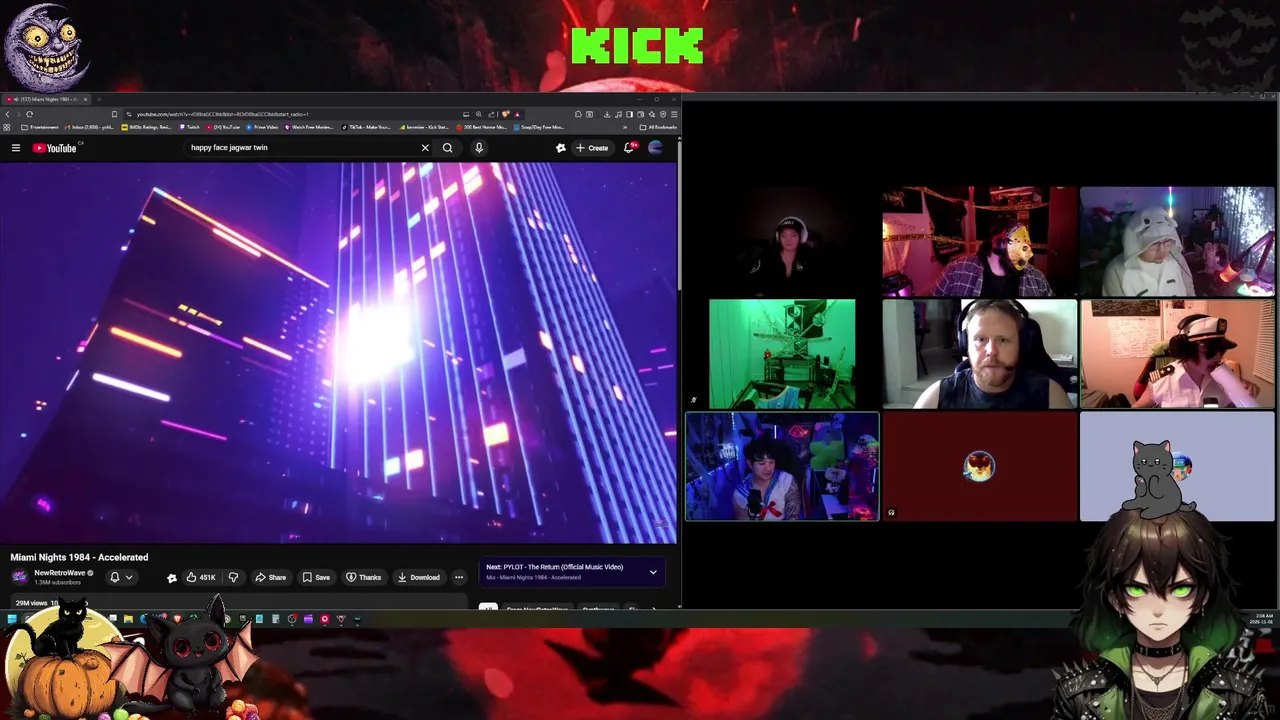Go back in the browser
Image resolution: width=1280 pixels, height=720 pixels.
[7, 114]
